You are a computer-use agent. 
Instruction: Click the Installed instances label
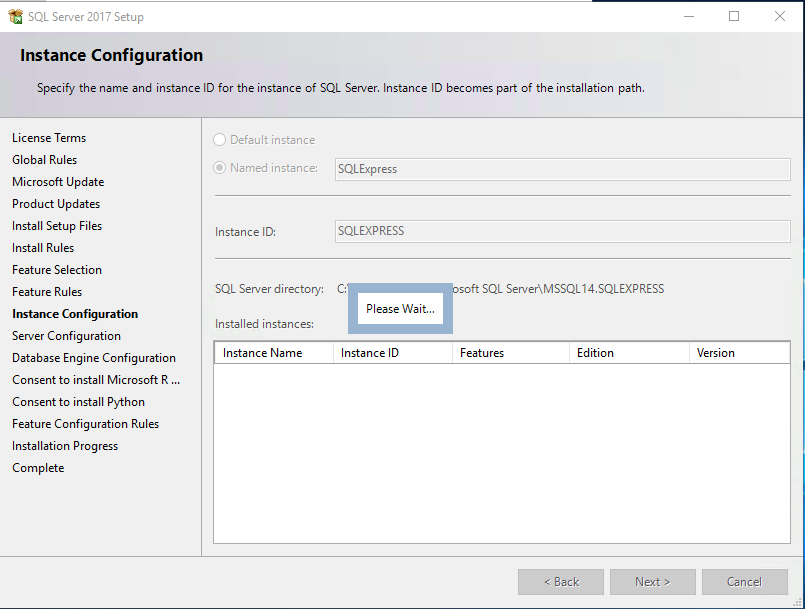coord(264,324)
